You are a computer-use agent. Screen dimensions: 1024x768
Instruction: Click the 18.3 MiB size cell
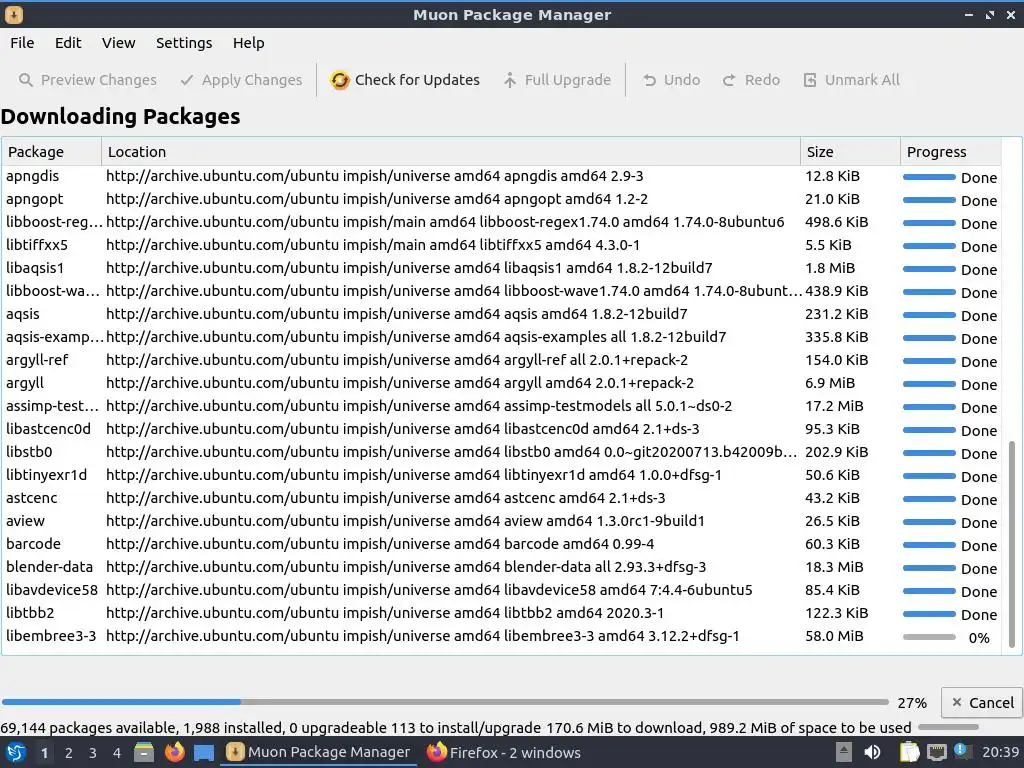[834, 567]
